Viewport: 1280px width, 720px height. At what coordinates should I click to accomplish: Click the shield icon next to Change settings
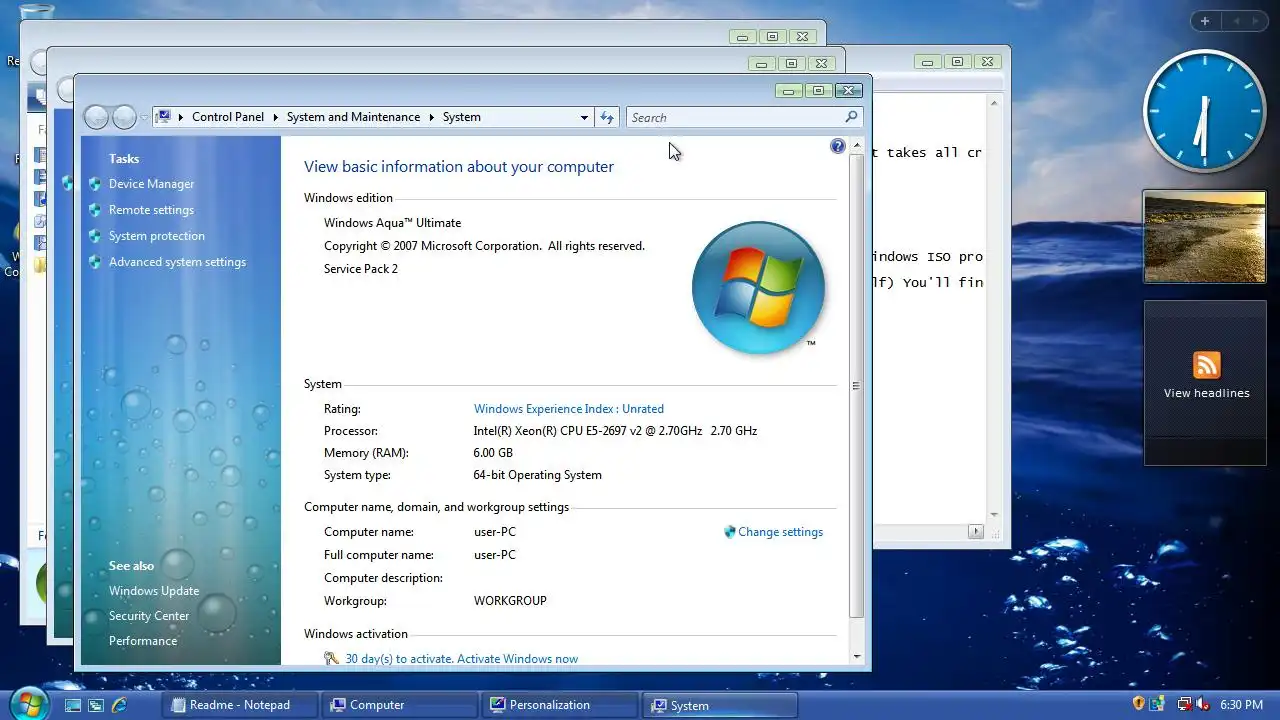click(729, 532)
